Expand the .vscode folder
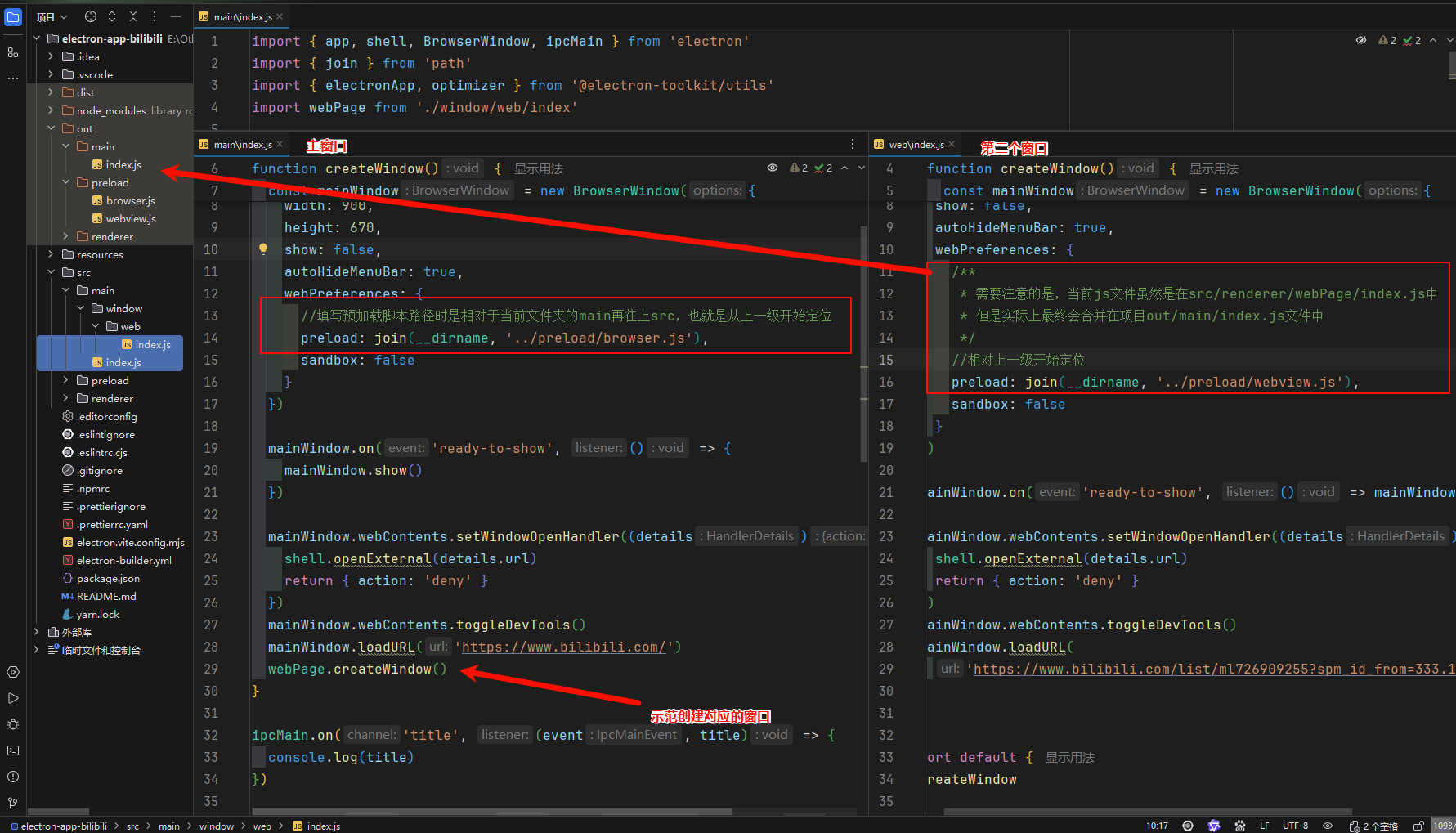 52,74
